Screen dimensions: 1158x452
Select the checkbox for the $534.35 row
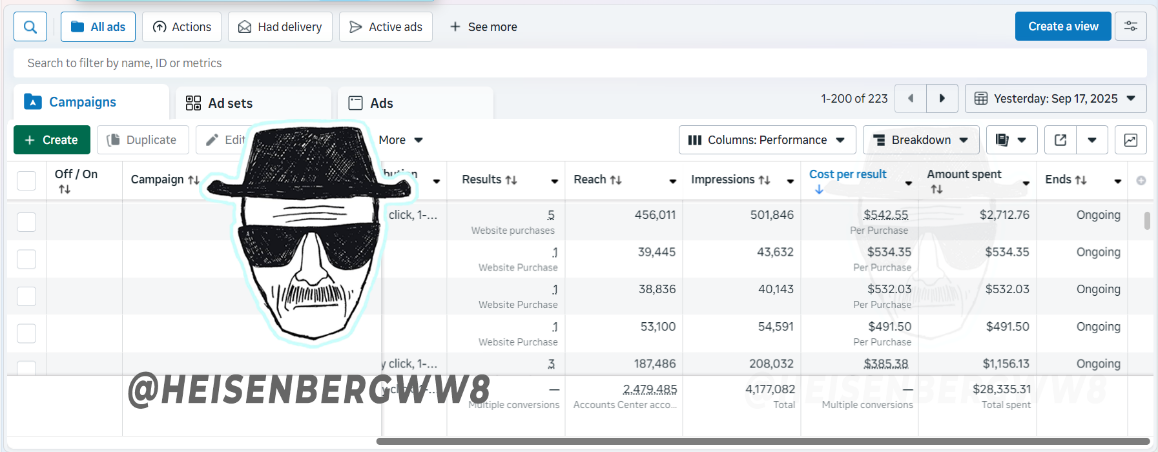click(x=27, y=258)
